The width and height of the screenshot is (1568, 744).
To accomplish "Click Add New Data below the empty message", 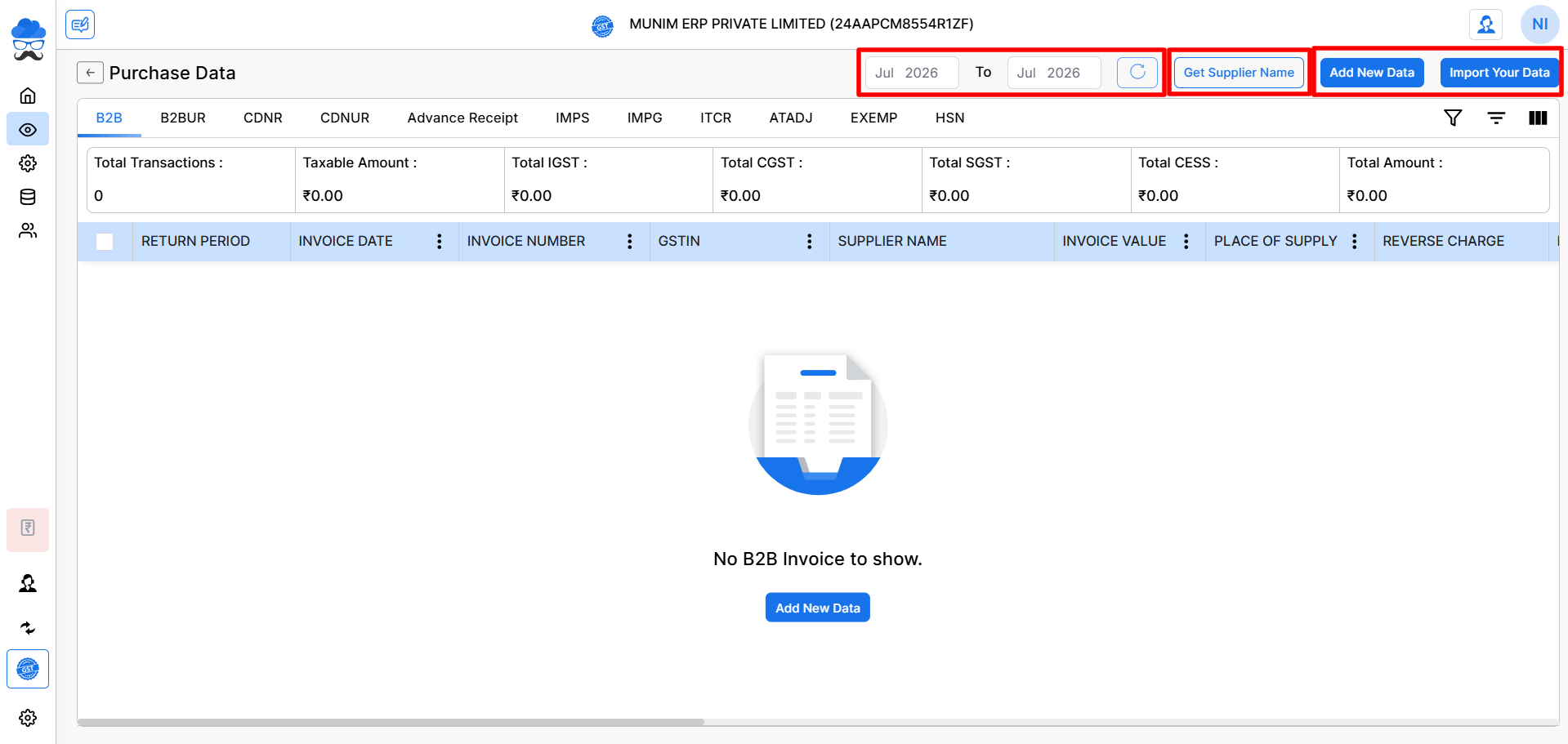I will pos(818,608).
